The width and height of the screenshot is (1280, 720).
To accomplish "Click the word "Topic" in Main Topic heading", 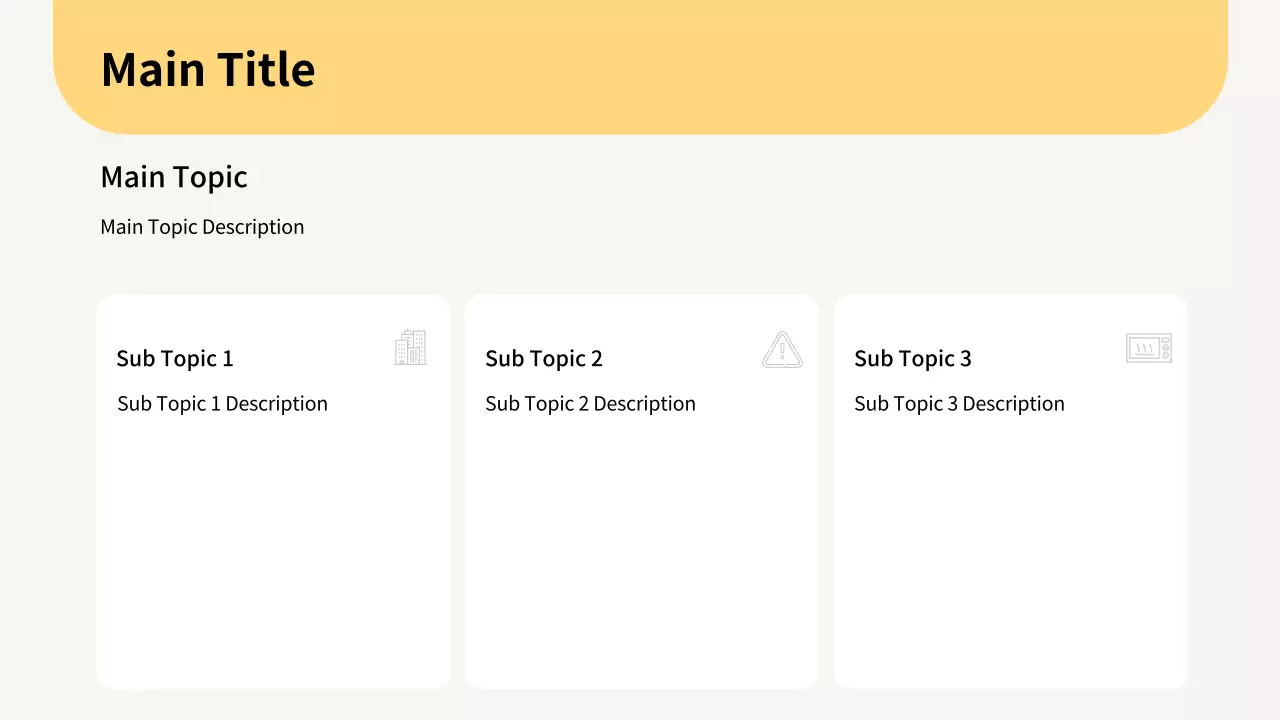I will pyautogui.click(x=211, y=177).
